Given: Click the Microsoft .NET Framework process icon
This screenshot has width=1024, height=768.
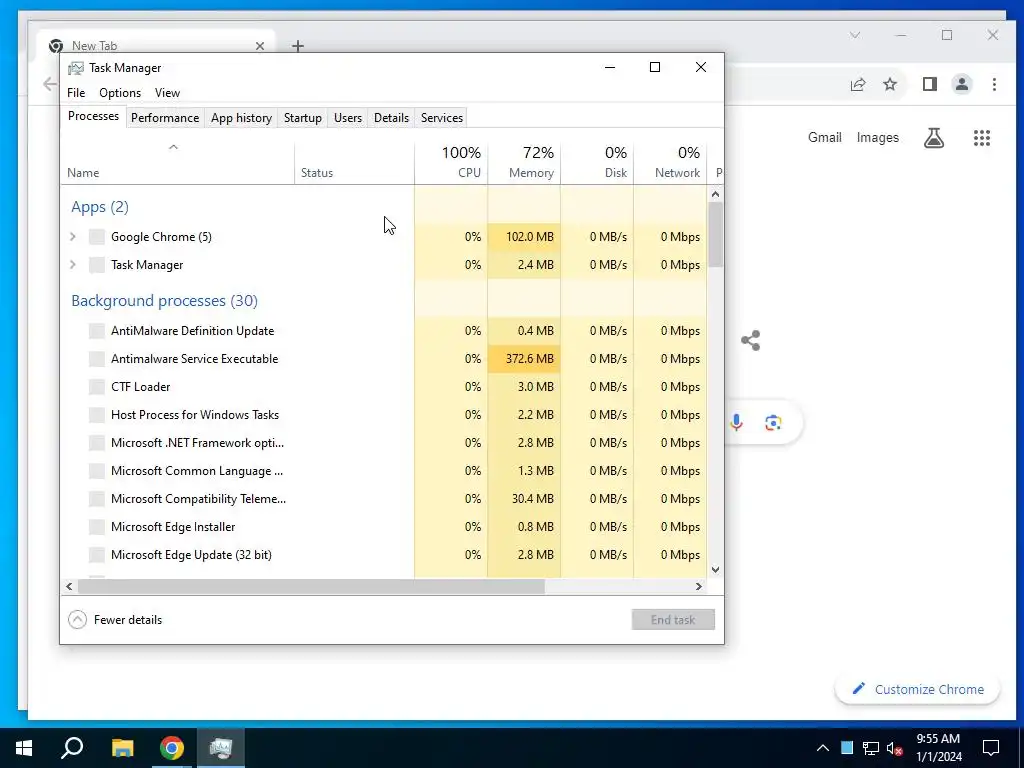Looking at the screenshot, I should point(97,443).
